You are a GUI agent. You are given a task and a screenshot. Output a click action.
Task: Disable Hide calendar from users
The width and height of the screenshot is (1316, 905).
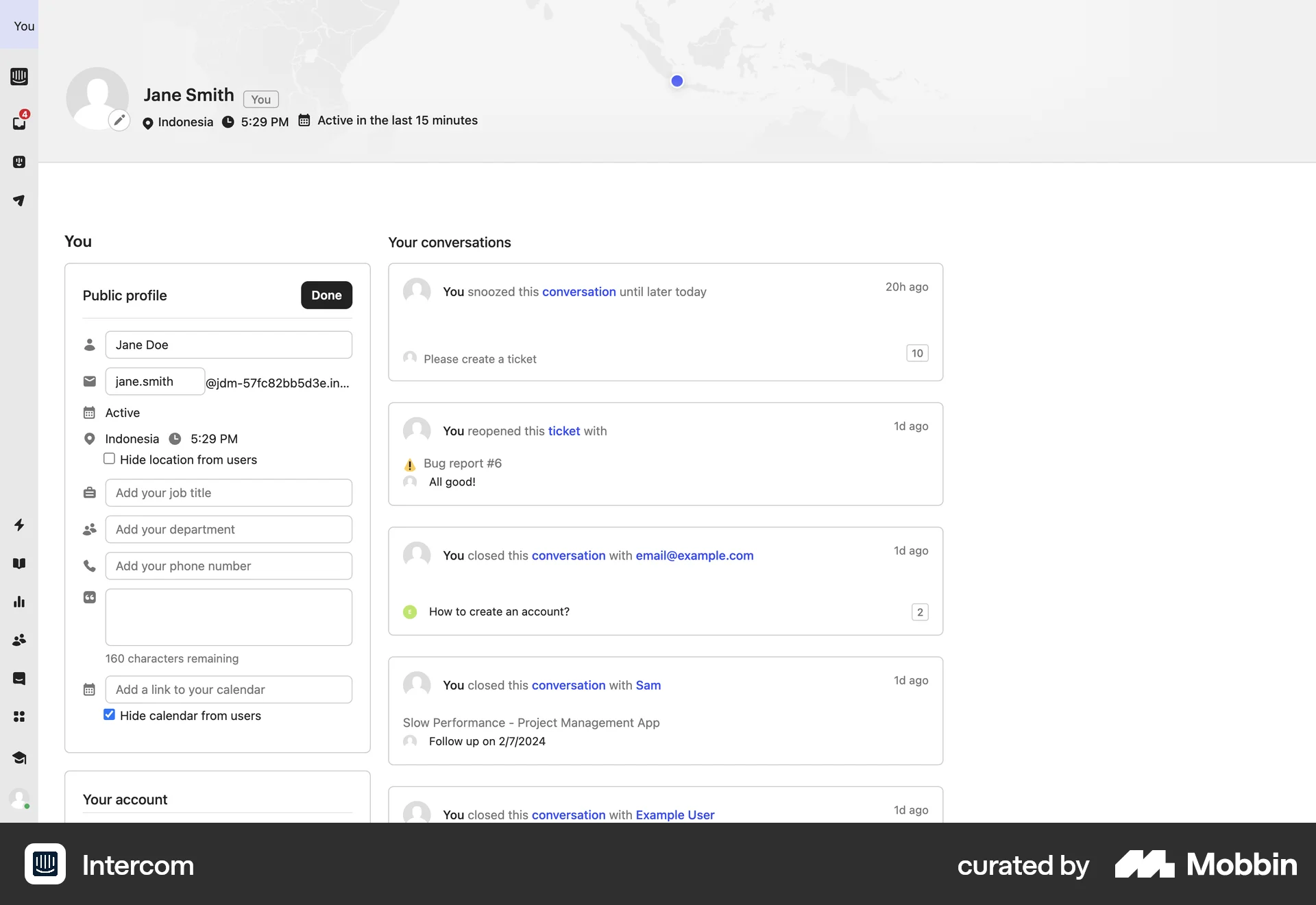(109, 714)
